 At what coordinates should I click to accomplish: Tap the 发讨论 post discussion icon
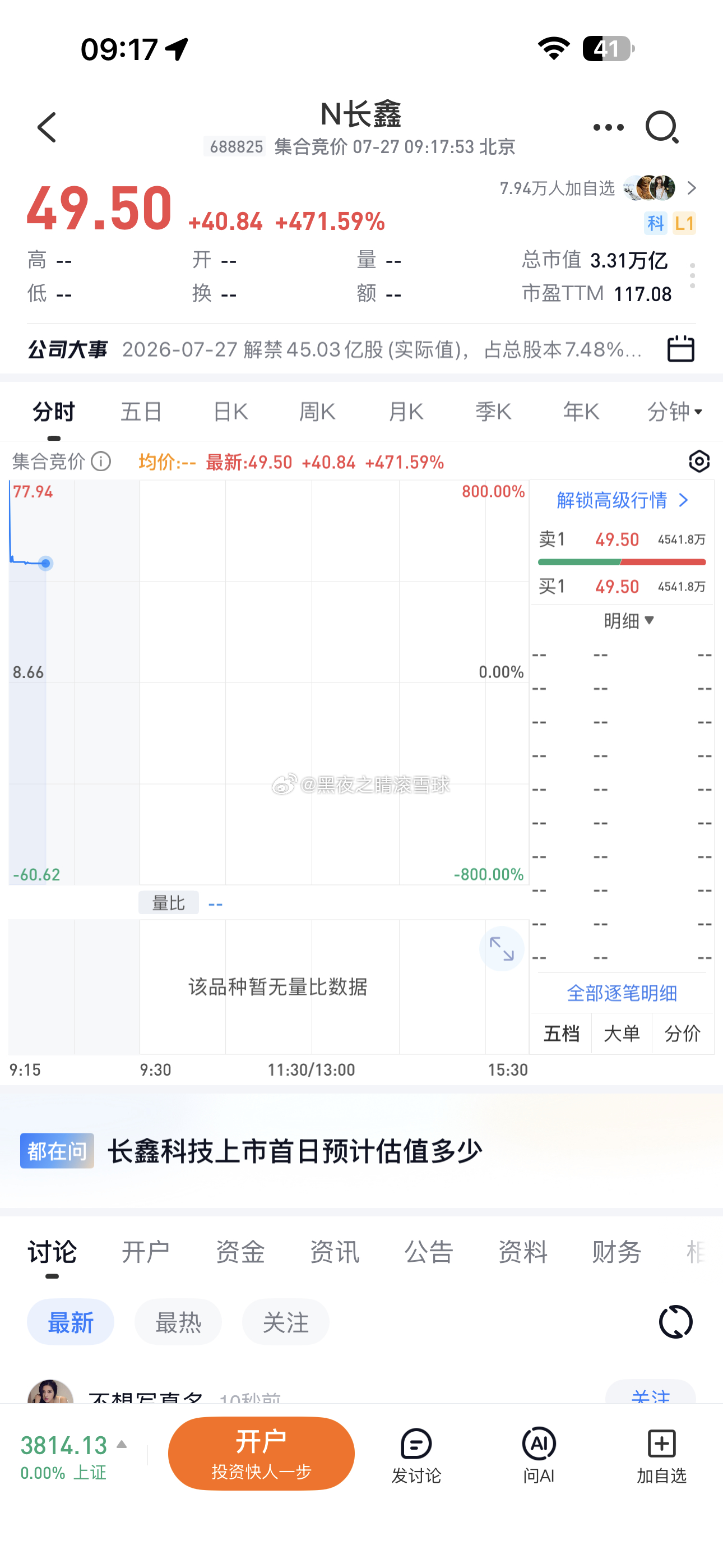416,1455
